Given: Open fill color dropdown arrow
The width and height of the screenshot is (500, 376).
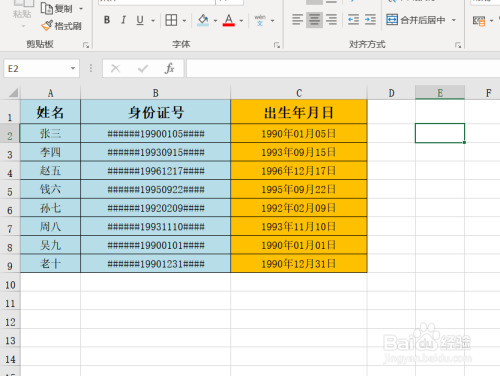Looking at the screenshot, I should coord(215,21).
